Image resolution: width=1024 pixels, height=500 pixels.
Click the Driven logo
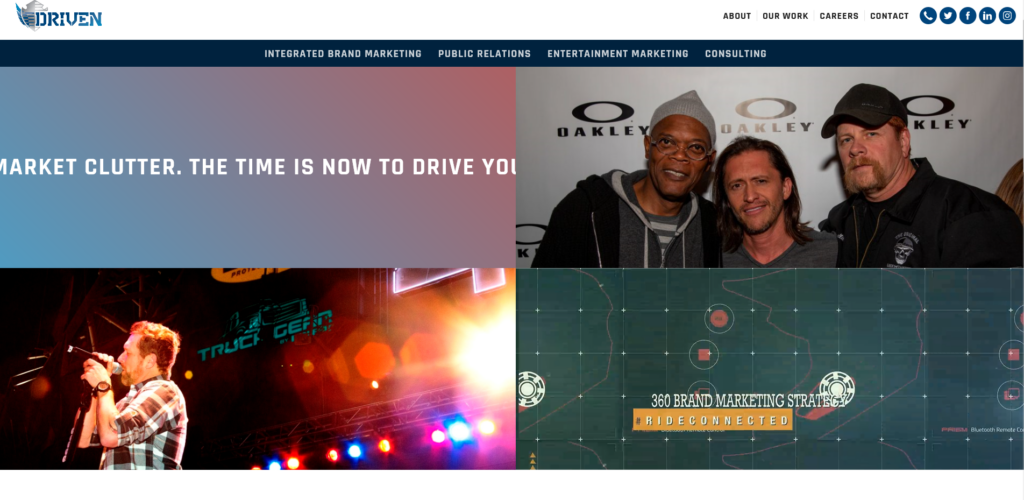(x=59, y=16)
